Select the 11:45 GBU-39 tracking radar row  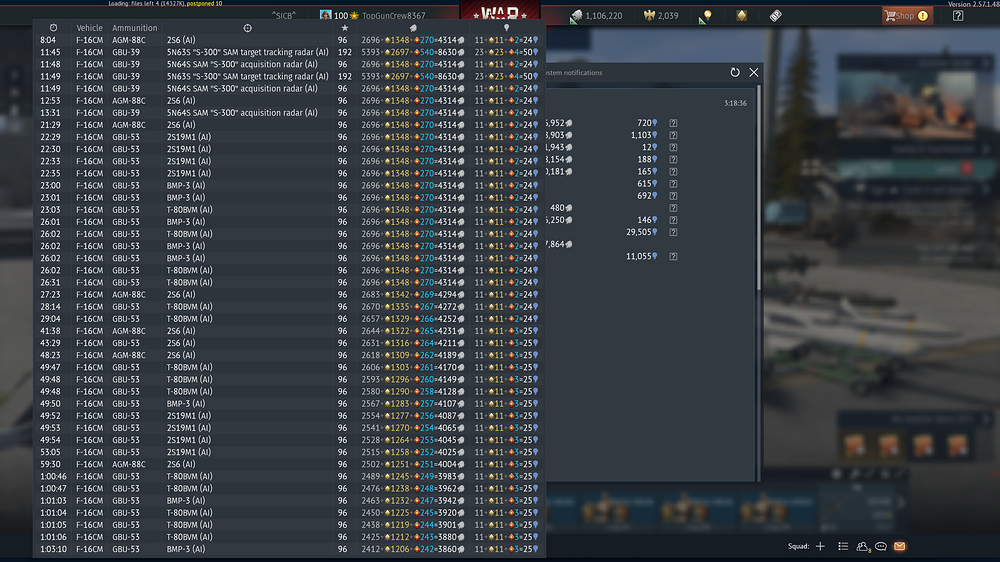tap(290, 52)
